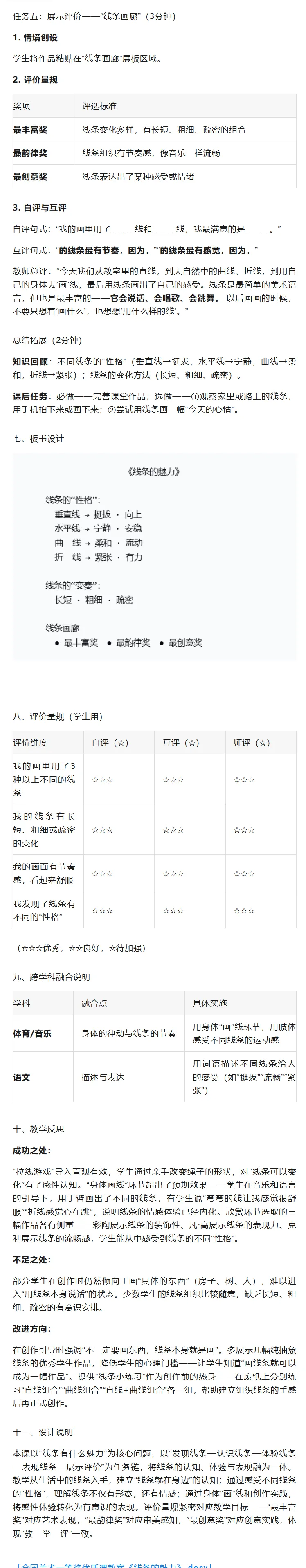306x1568 pixels.
Task: Click the 《线条的魅力》 title in the board design
Action: coord(155,472)
